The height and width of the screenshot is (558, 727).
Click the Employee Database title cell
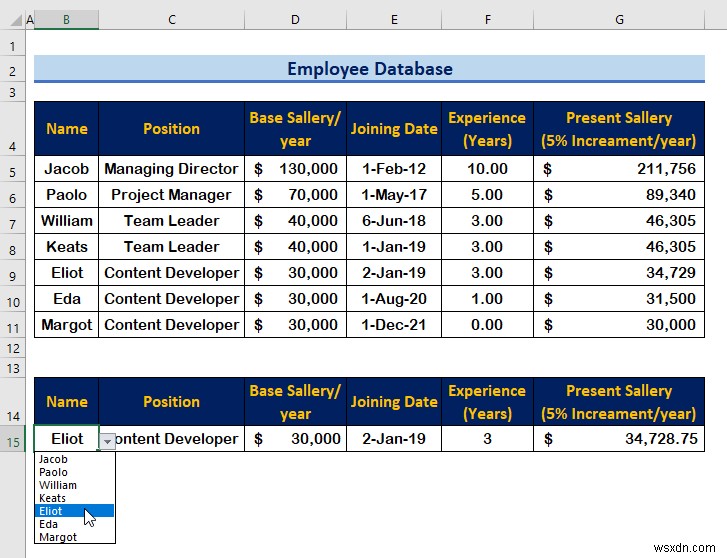tap(370, 69)
